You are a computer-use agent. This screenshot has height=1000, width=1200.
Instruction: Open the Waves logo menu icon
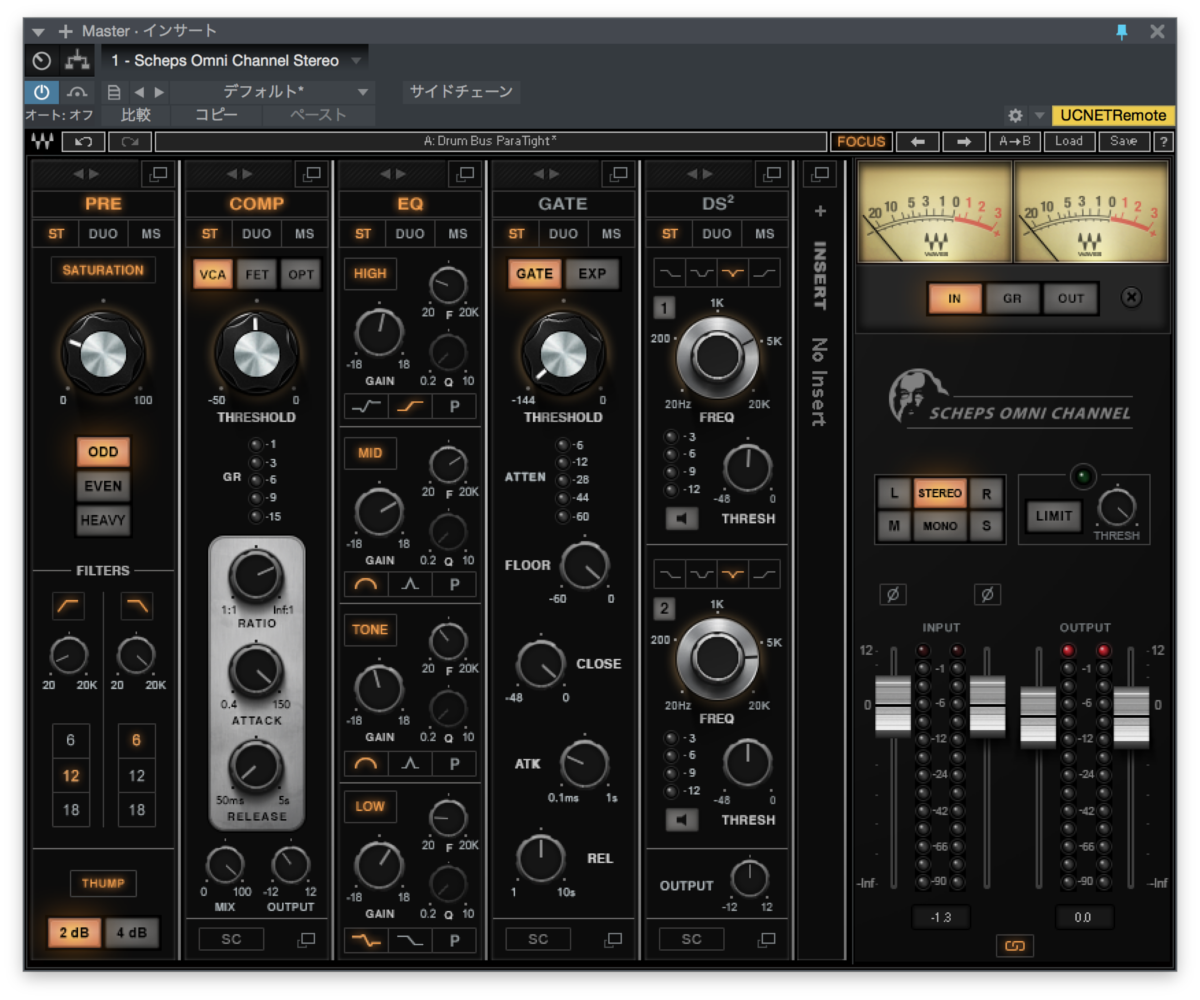(43, 142)
